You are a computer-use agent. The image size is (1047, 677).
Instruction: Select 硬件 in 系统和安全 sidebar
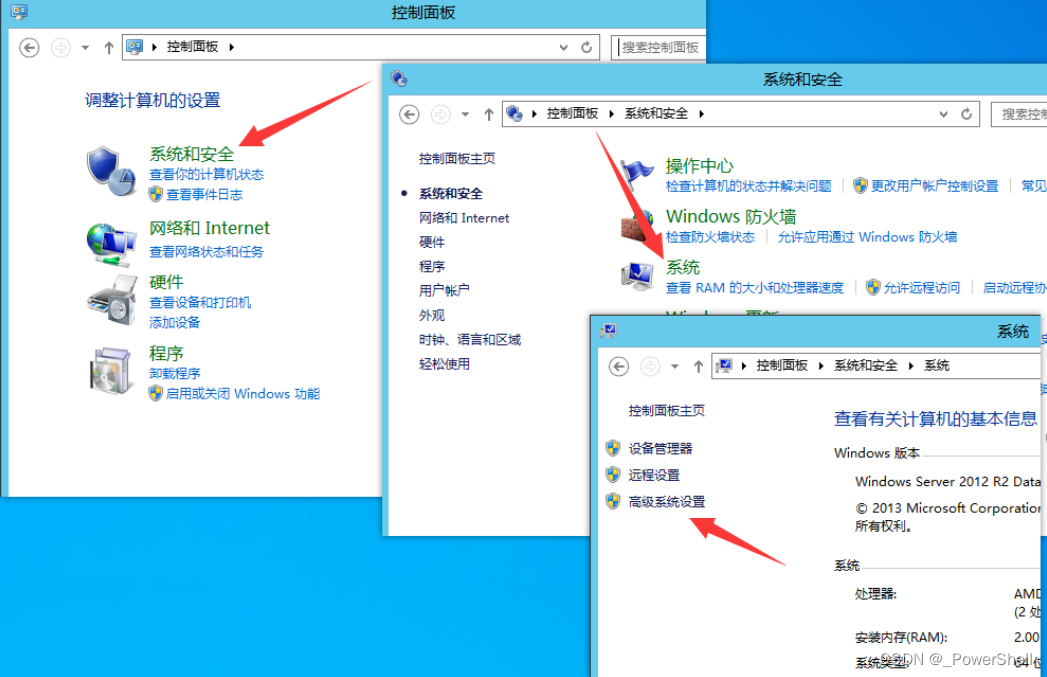click(x=431, y=242)
